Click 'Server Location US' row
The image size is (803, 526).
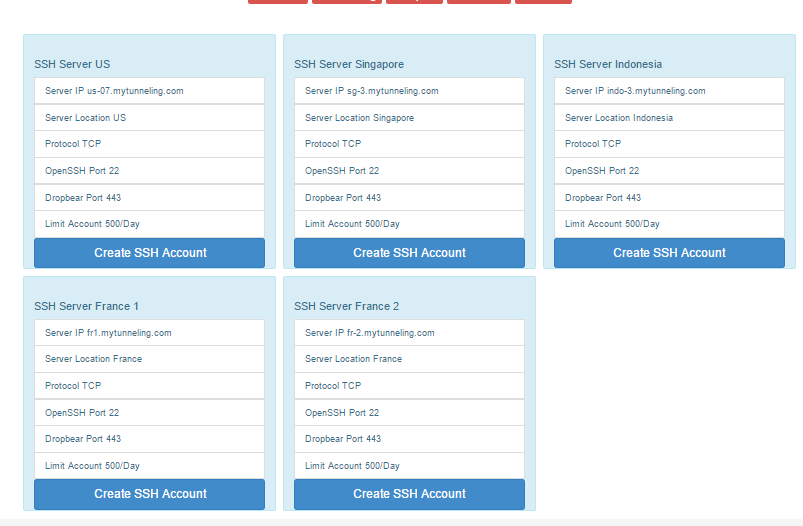150,117
